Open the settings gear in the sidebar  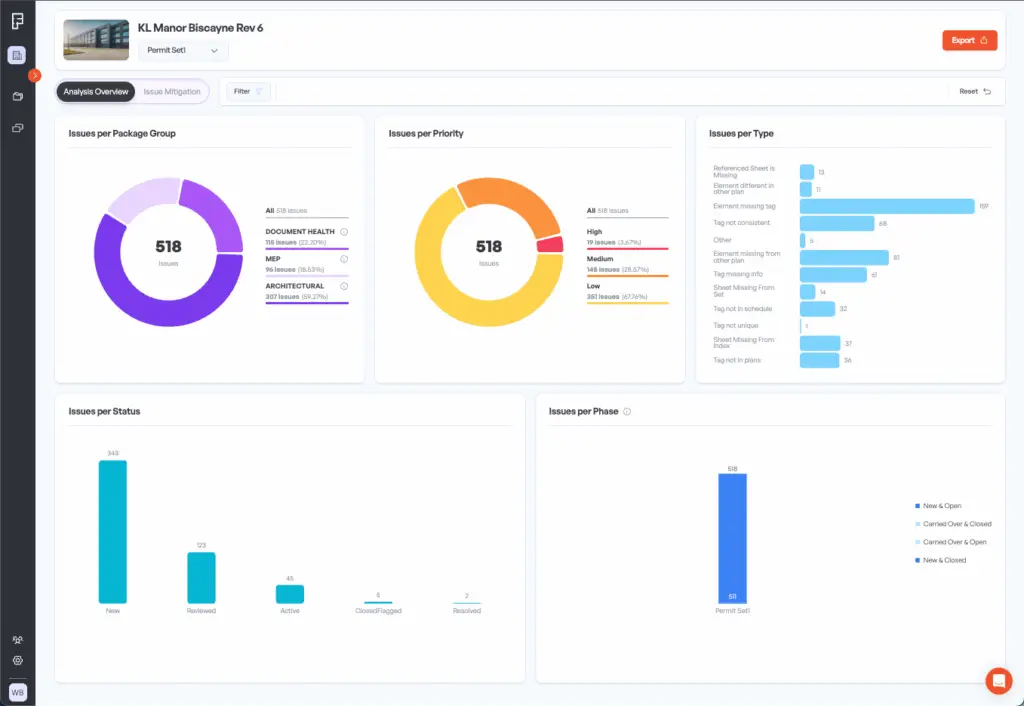coord(16,660)
